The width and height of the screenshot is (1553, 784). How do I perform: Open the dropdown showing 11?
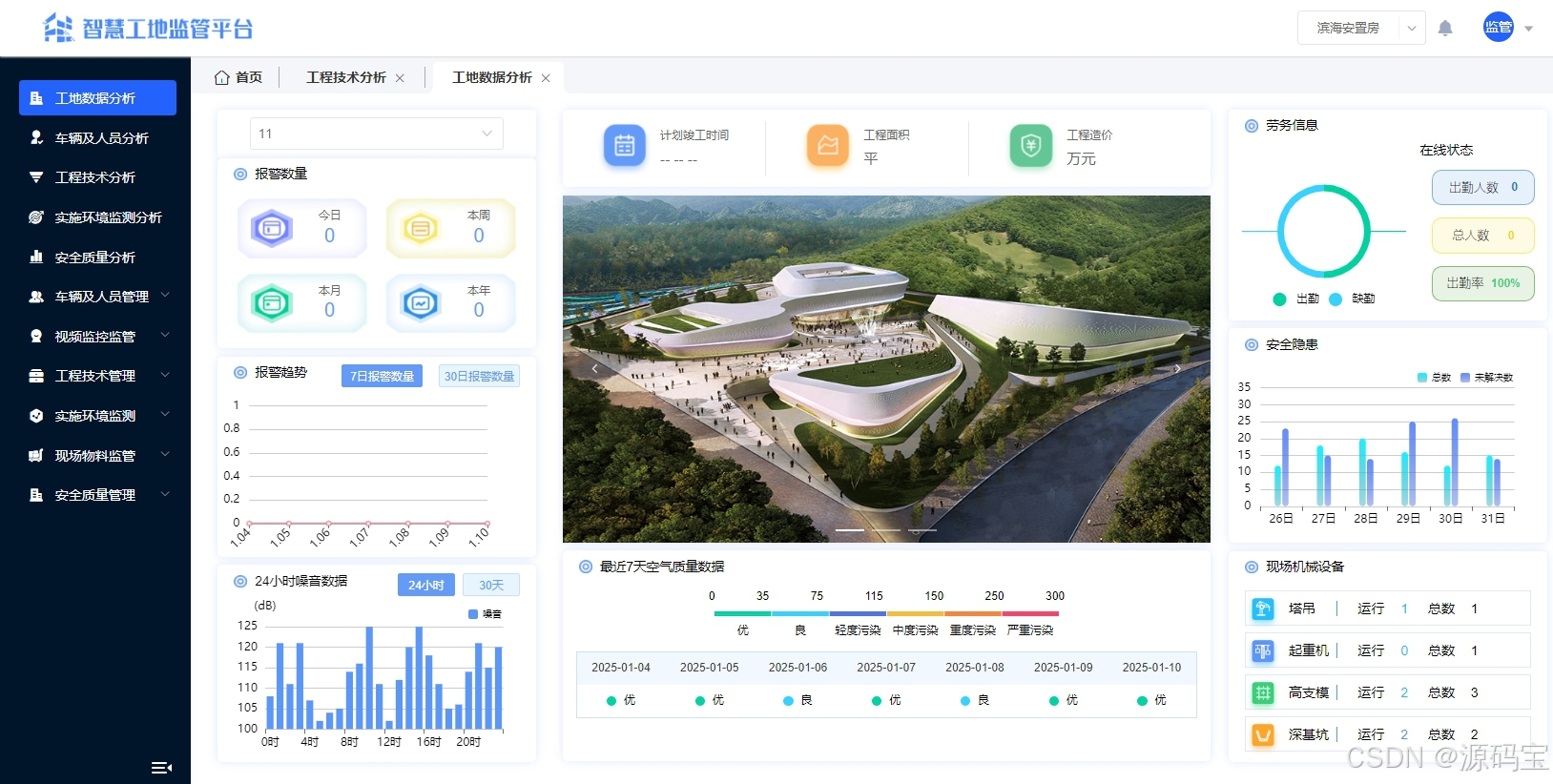pos(376,134)
